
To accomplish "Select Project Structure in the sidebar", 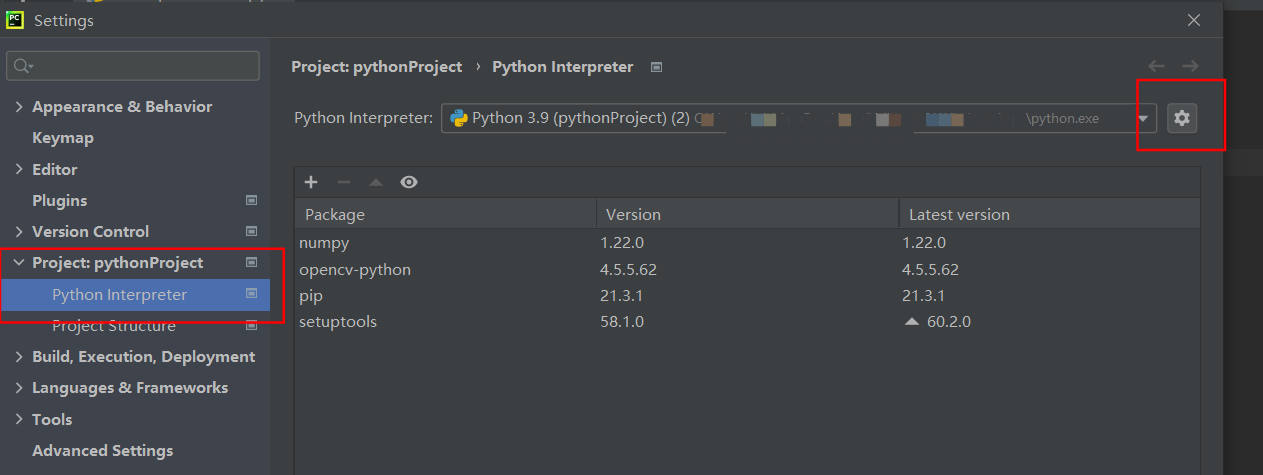I will (114, 326).
